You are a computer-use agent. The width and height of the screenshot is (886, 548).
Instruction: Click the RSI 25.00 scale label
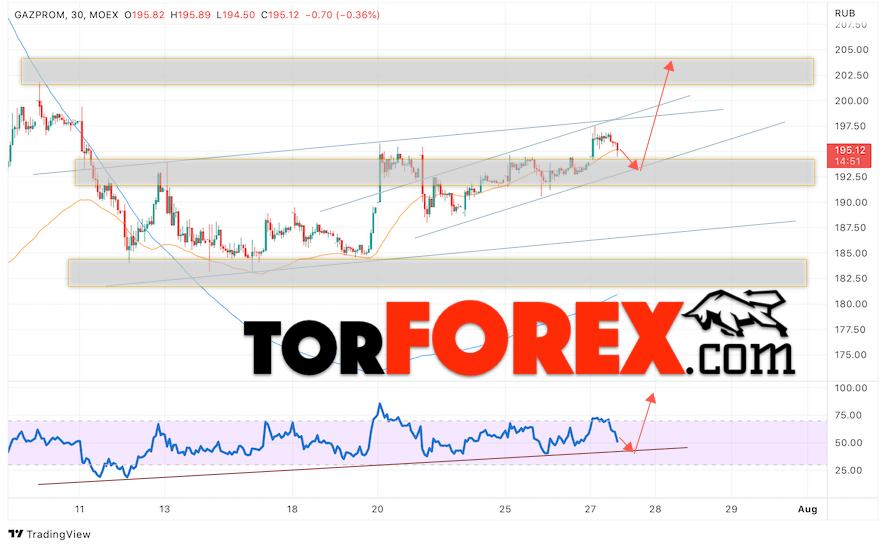tap(849, 471)
